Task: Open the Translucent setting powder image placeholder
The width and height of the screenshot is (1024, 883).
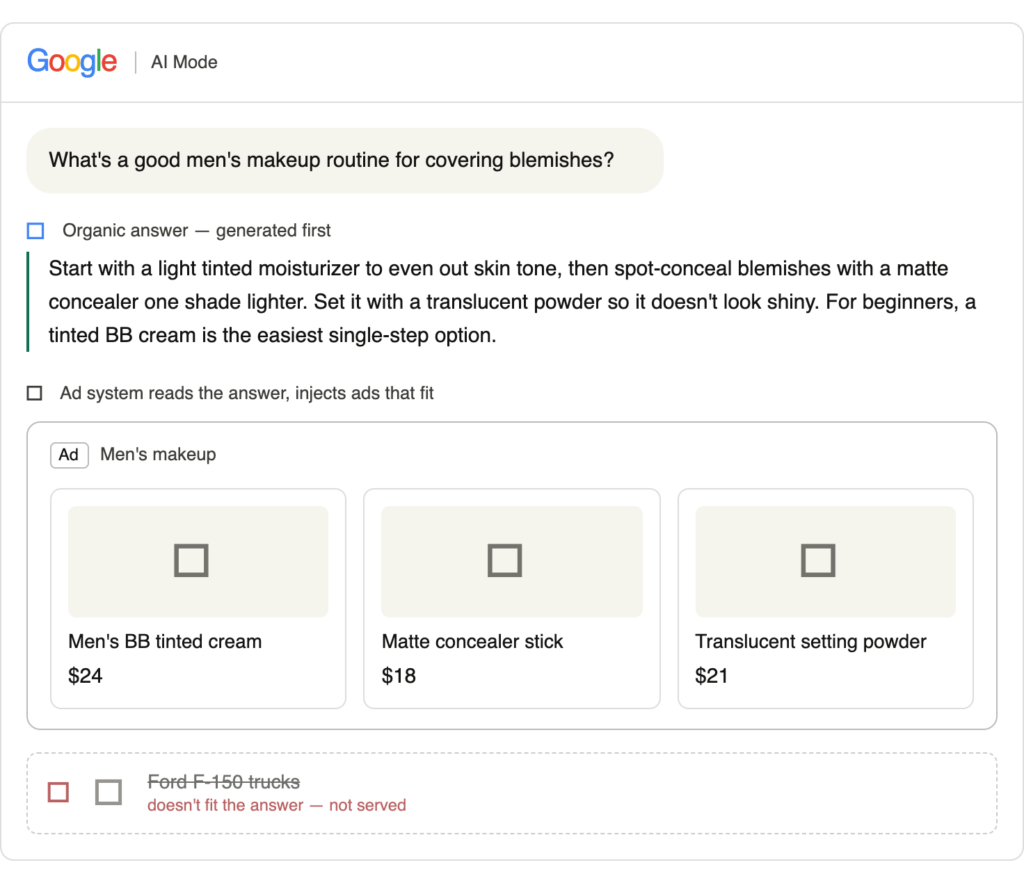Action: click(x=825, y=561)
